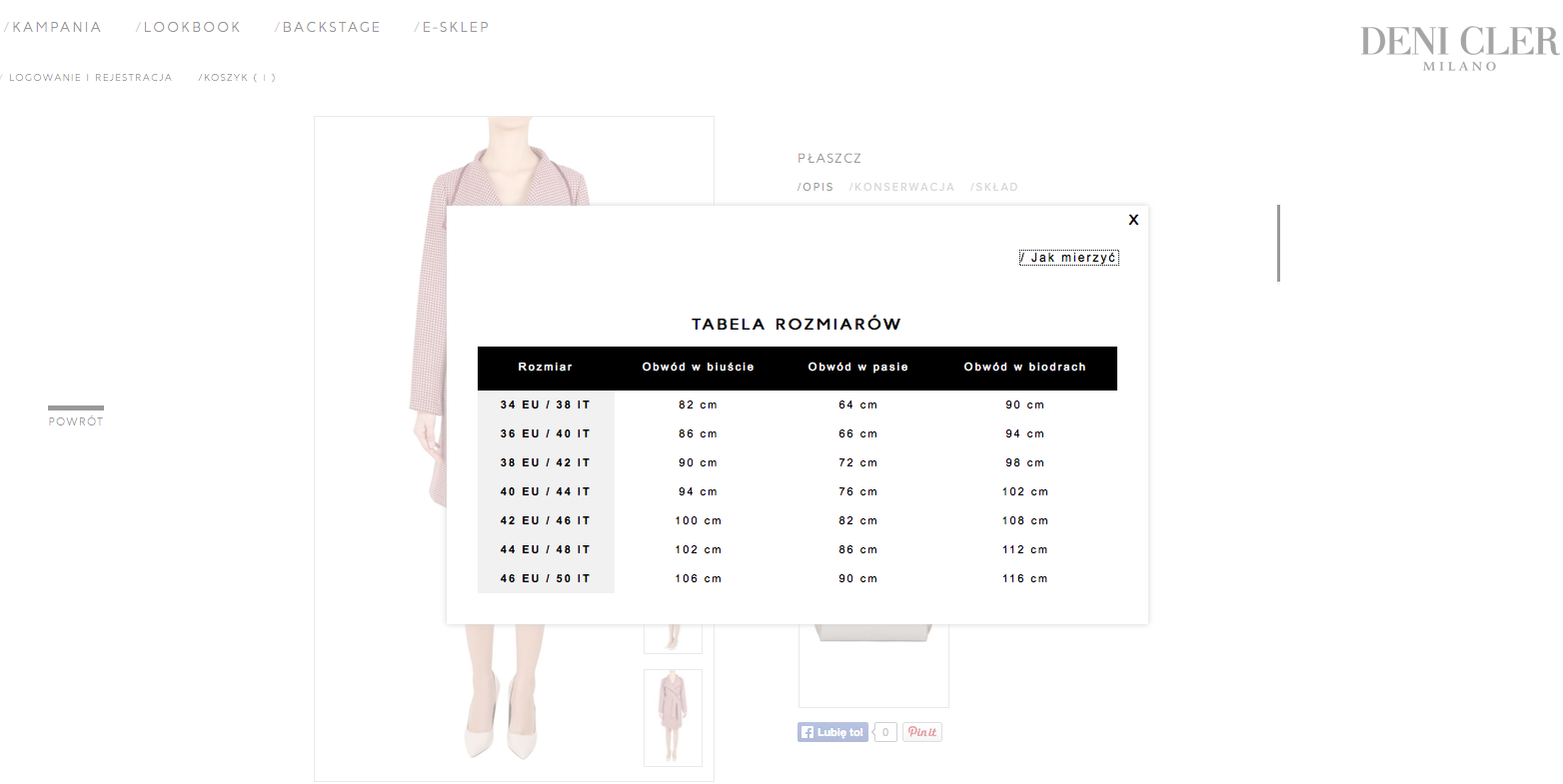Open the Kampania menu item
The width and height of the screenshot is (1563, 784).
[53, 27]
